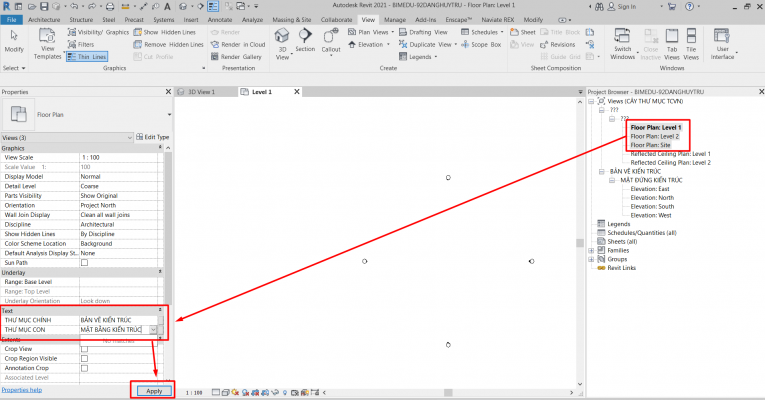Open the Properties help link
Viewport: 765px width, 400px height.
[x=21, y=390]
